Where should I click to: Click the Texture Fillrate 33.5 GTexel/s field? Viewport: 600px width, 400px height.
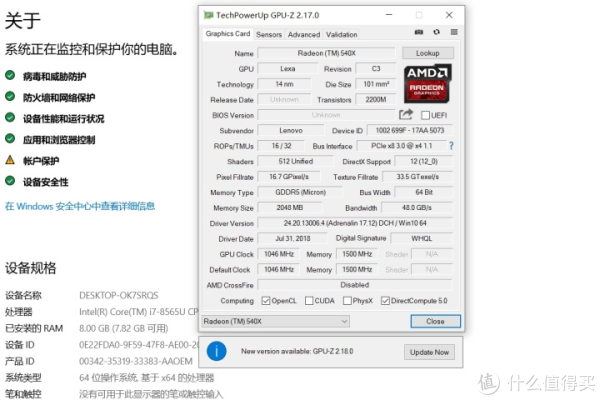[x=417, y=176]
